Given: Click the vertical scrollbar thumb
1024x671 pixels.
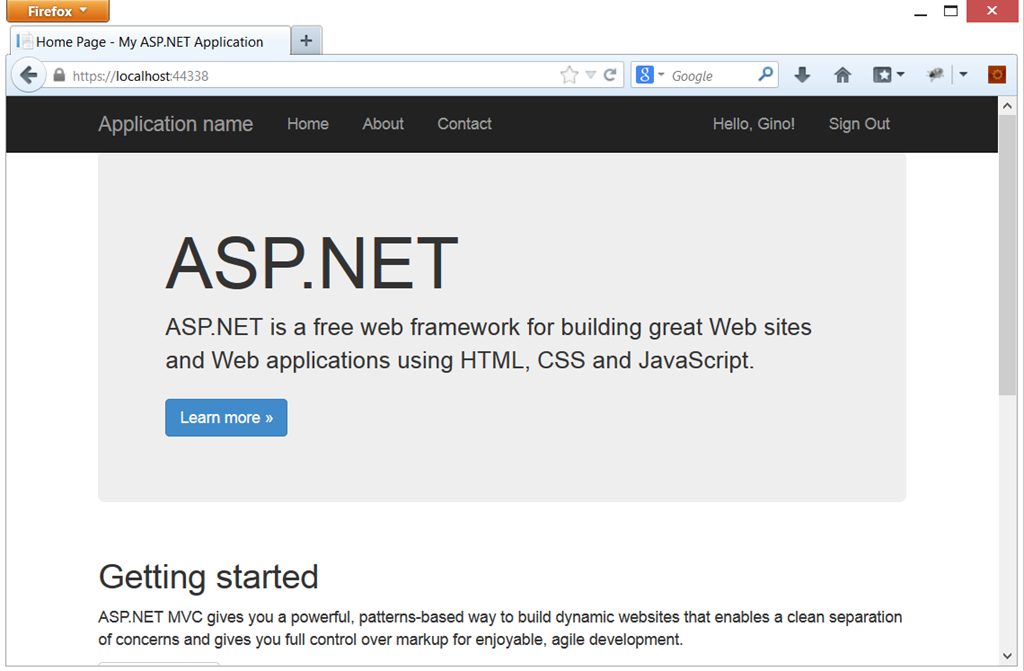Looking at the screenshot, I should click(1007, 255).
